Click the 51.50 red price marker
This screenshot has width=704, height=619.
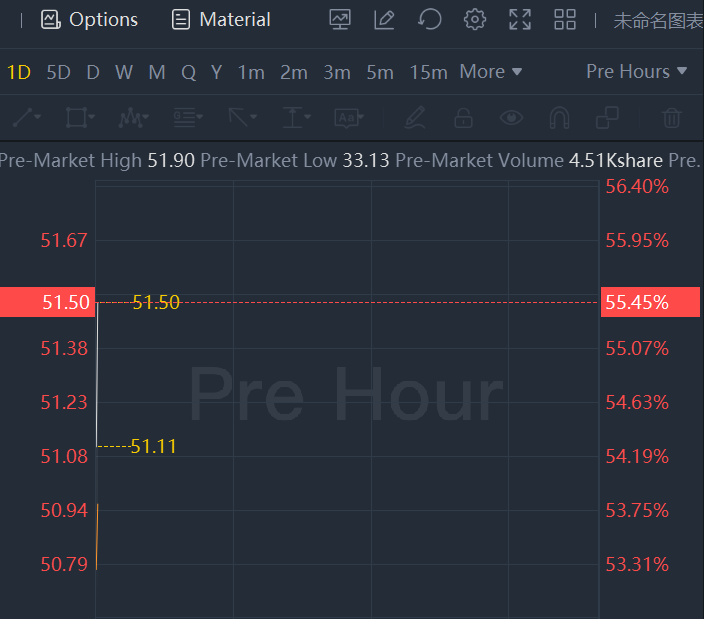(48, 302)
